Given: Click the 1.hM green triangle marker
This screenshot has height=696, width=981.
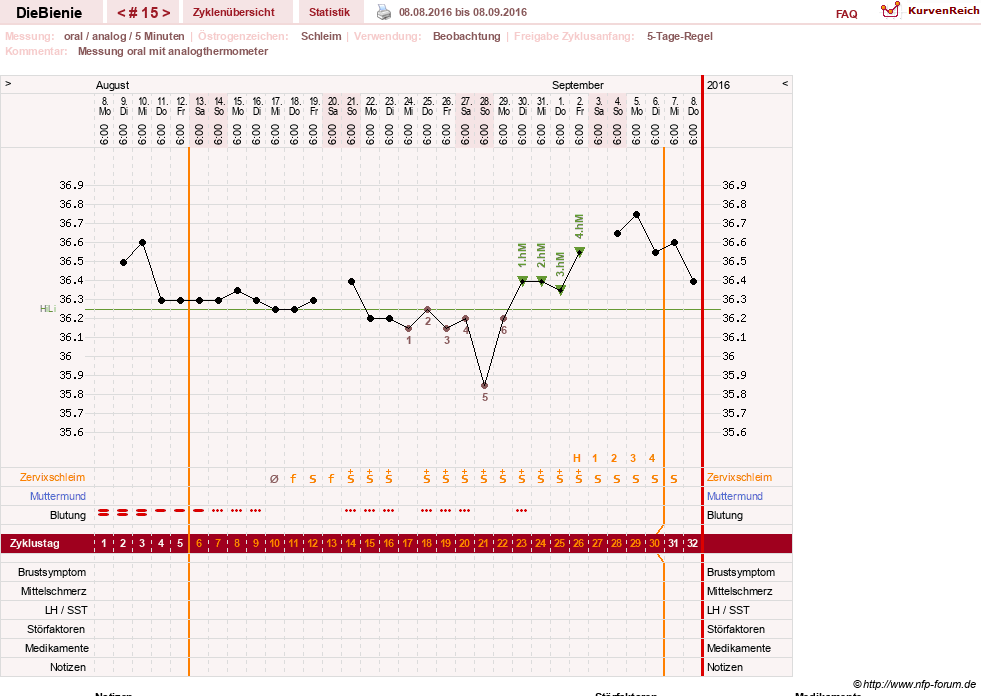Looking at the screenshot, I should tap(522, 280).
